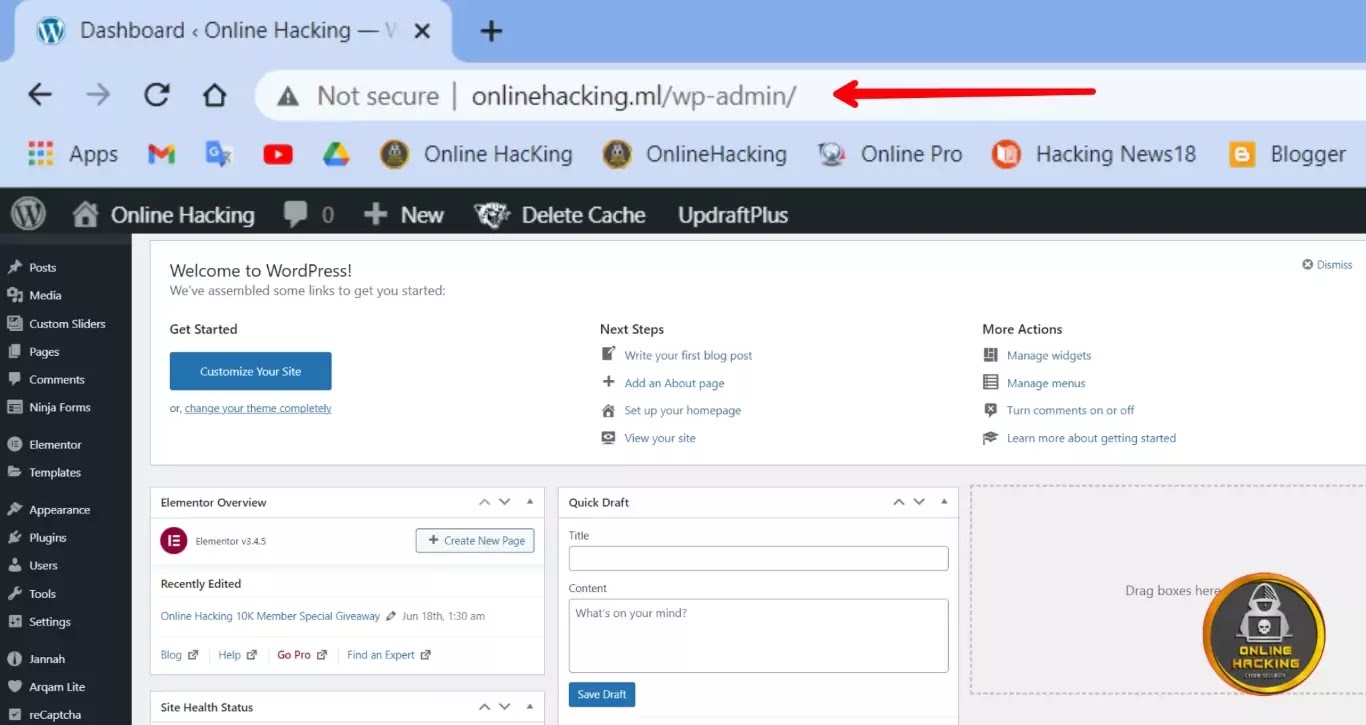Open Templates sidebar item
Screen dimensions: 1366x725
pyautogui.click(x=55, y=473)
